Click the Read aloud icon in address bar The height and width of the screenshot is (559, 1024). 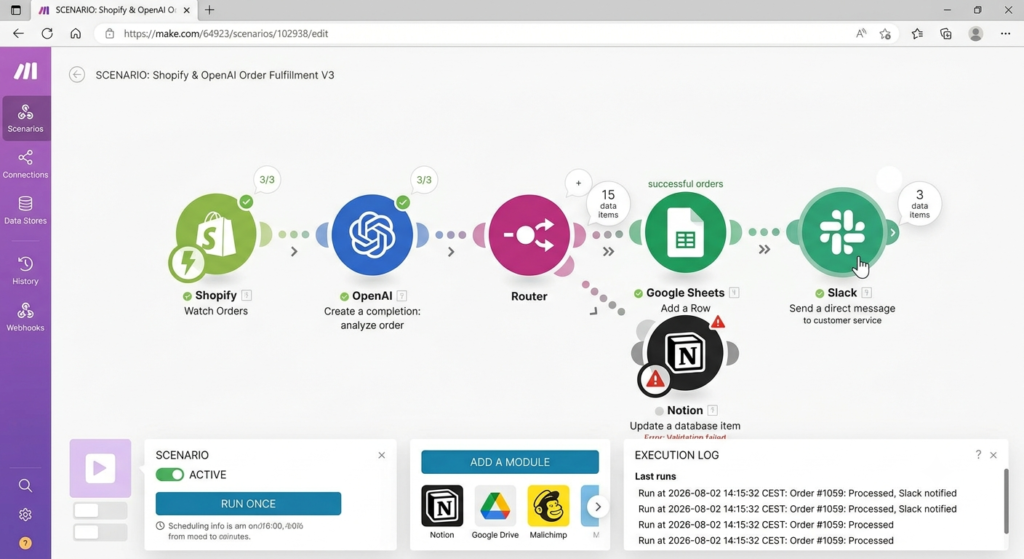(861, 33)
